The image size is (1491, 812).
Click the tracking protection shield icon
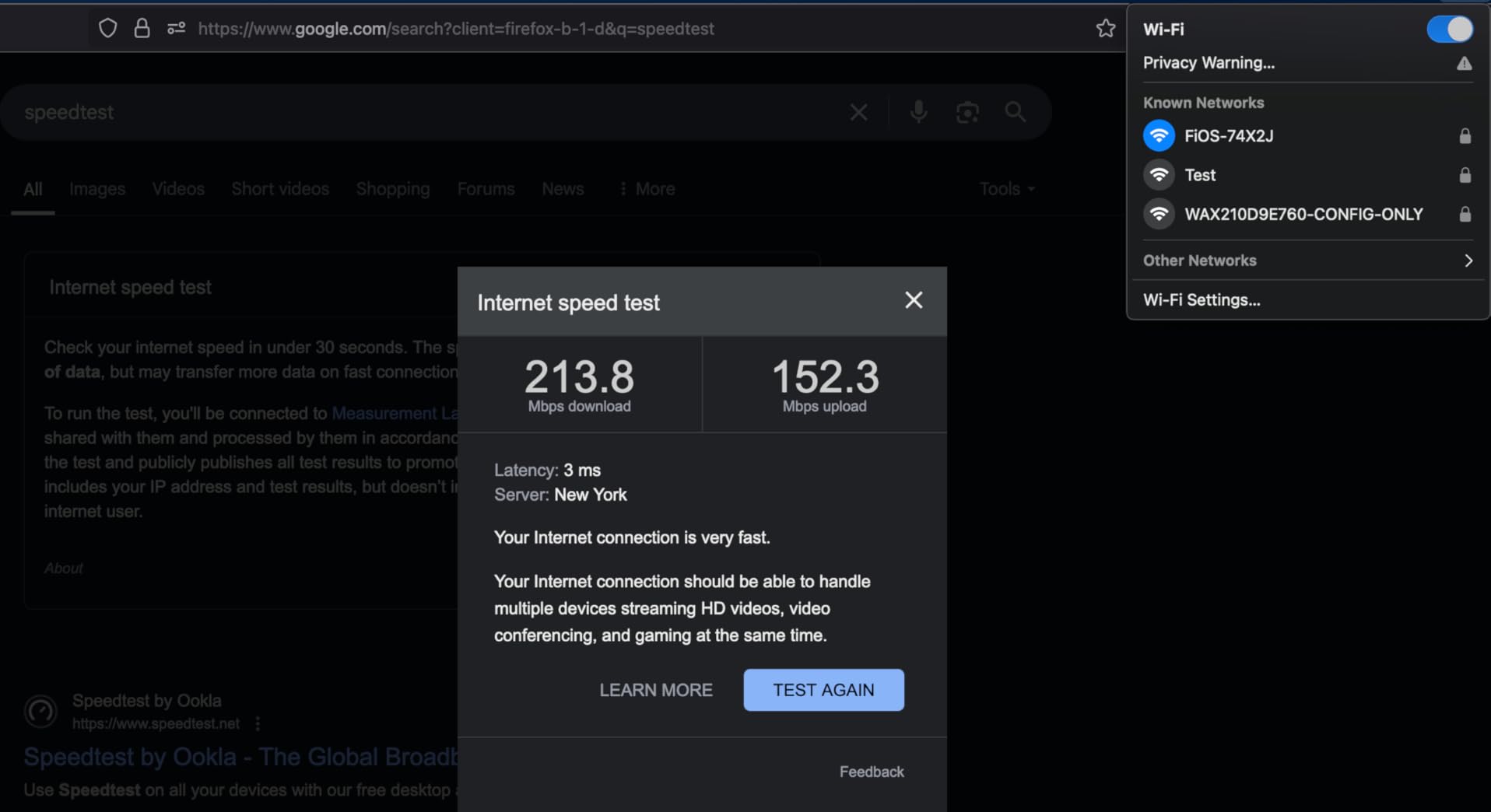(107, 29)
